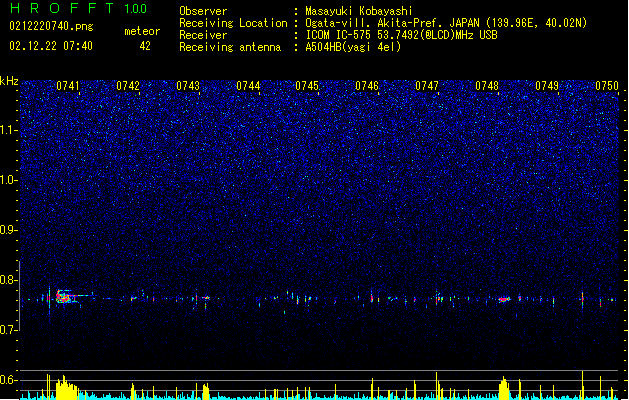Click the 1.0 kHz axis label
The image size is (629, 400).
pyautogui.click(x=9, y=180)
